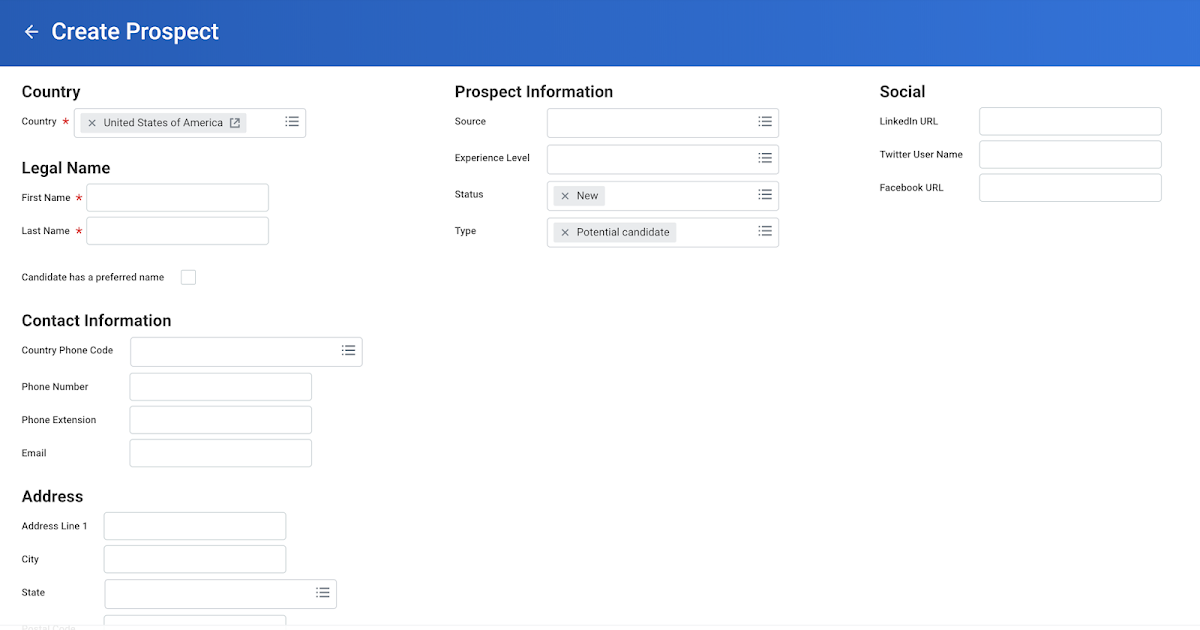This screenshot has width=1200, height=630.
Task: Open the Experience Level dropdown field
Action: [x=650, y=158]
